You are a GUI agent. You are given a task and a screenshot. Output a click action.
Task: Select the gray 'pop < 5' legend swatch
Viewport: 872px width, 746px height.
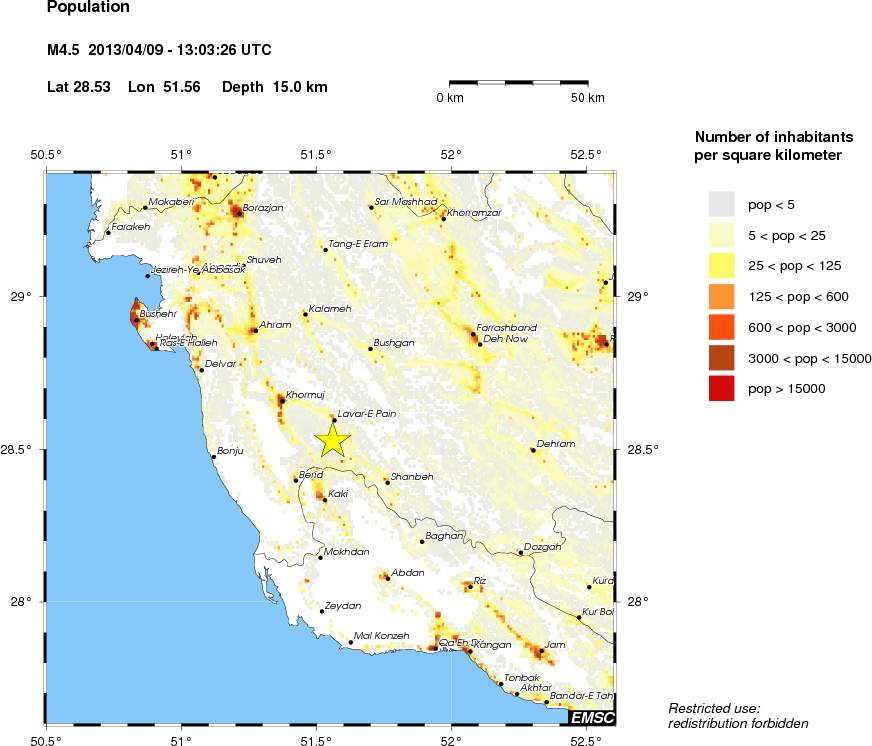[x=721, y=205]
